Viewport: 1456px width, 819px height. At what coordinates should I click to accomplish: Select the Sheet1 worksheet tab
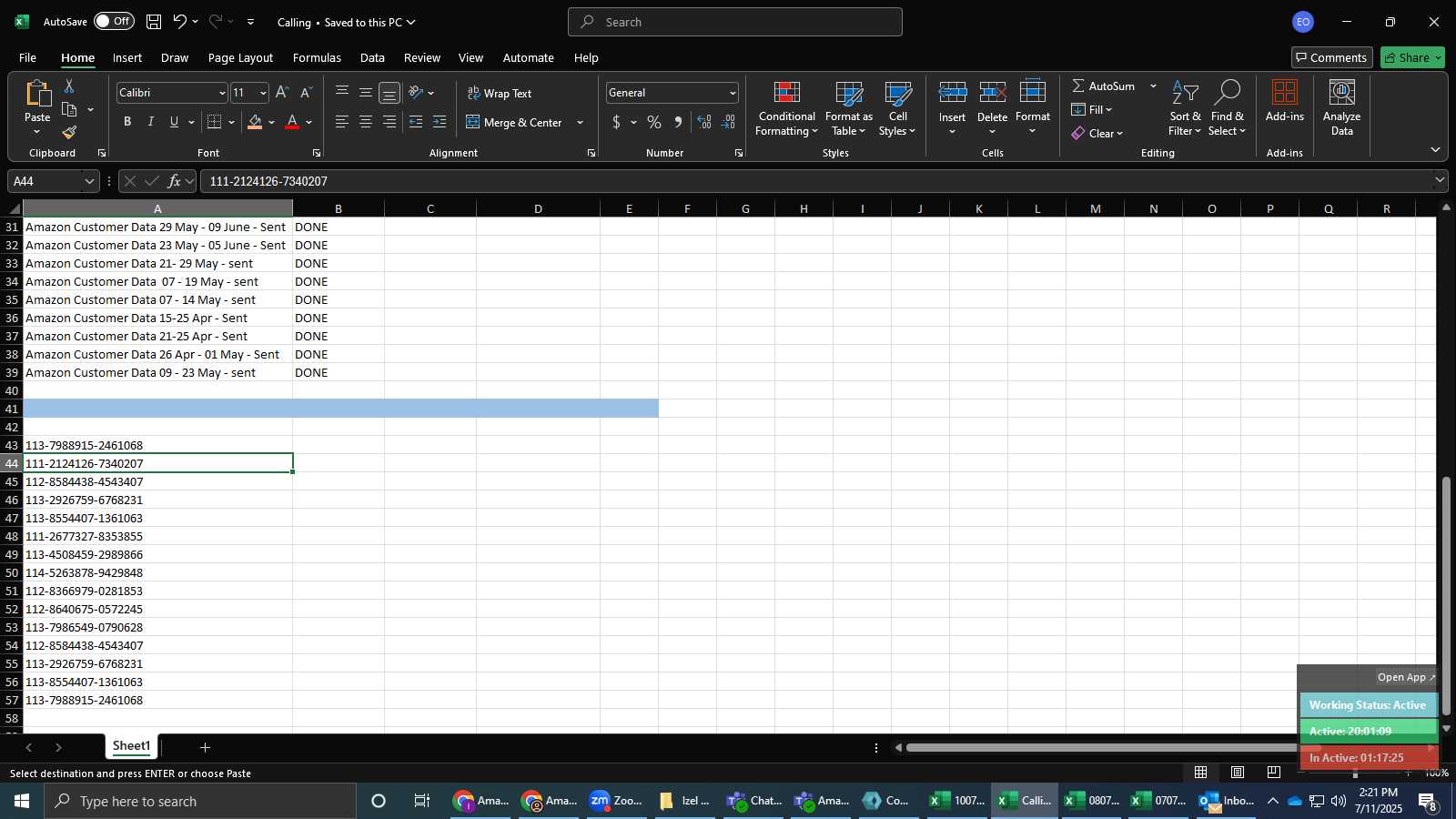coord(131,746)
